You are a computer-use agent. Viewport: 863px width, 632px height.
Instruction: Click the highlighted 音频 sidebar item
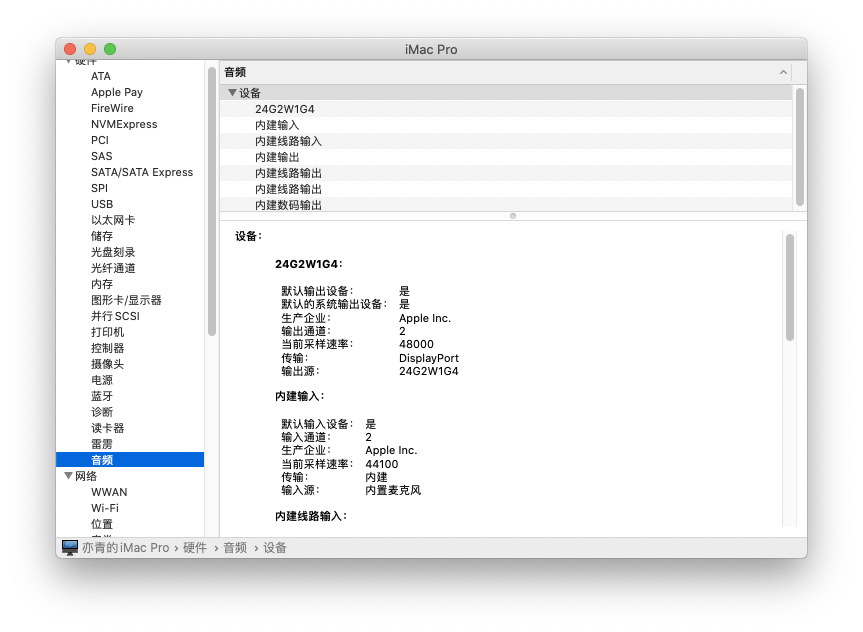130,459
